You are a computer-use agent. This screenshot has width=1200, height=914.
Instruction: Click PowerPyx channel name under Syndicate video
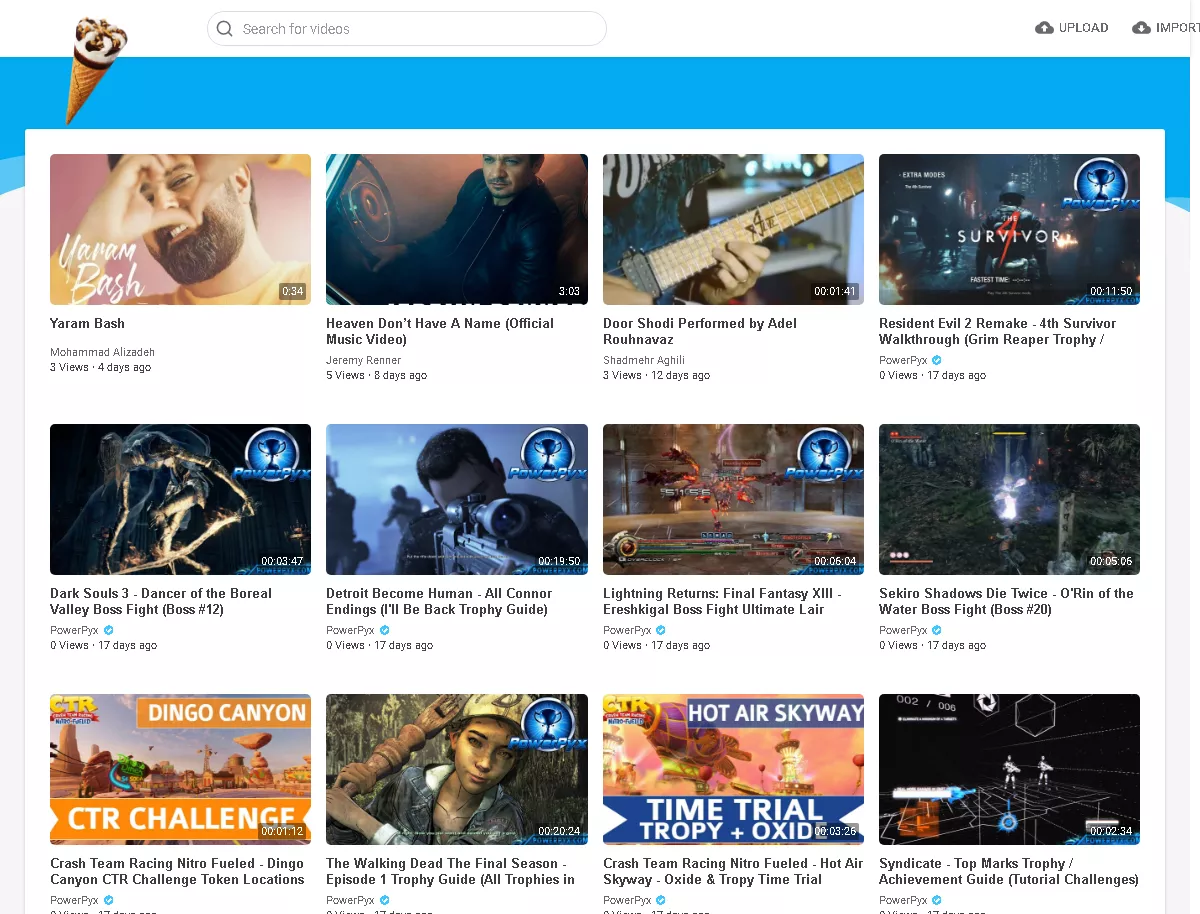(903, 900)
